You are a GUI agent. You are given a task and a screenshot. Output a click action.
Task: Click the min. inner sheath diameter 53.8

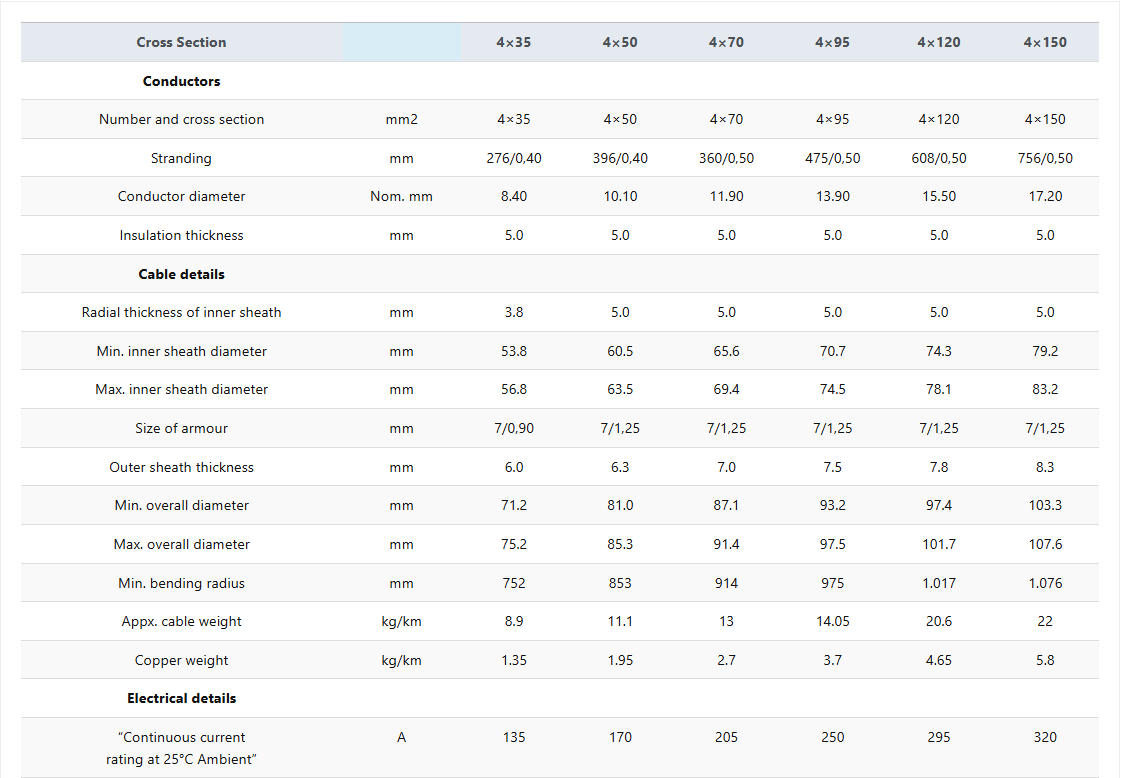tap(514, 351)
